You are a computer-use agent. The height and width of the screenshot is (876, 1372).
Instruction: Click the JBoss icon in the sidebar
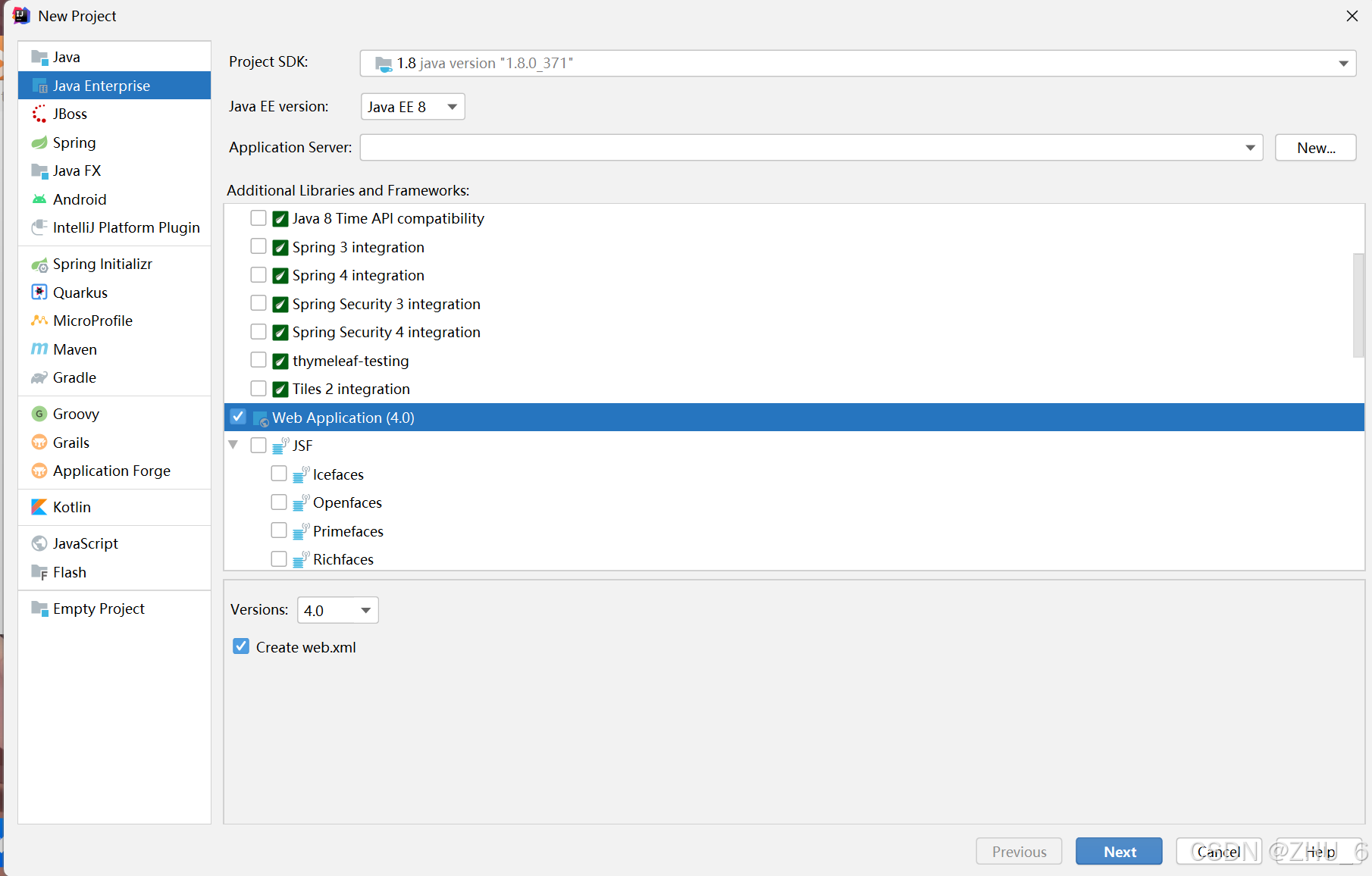(39, 114)
